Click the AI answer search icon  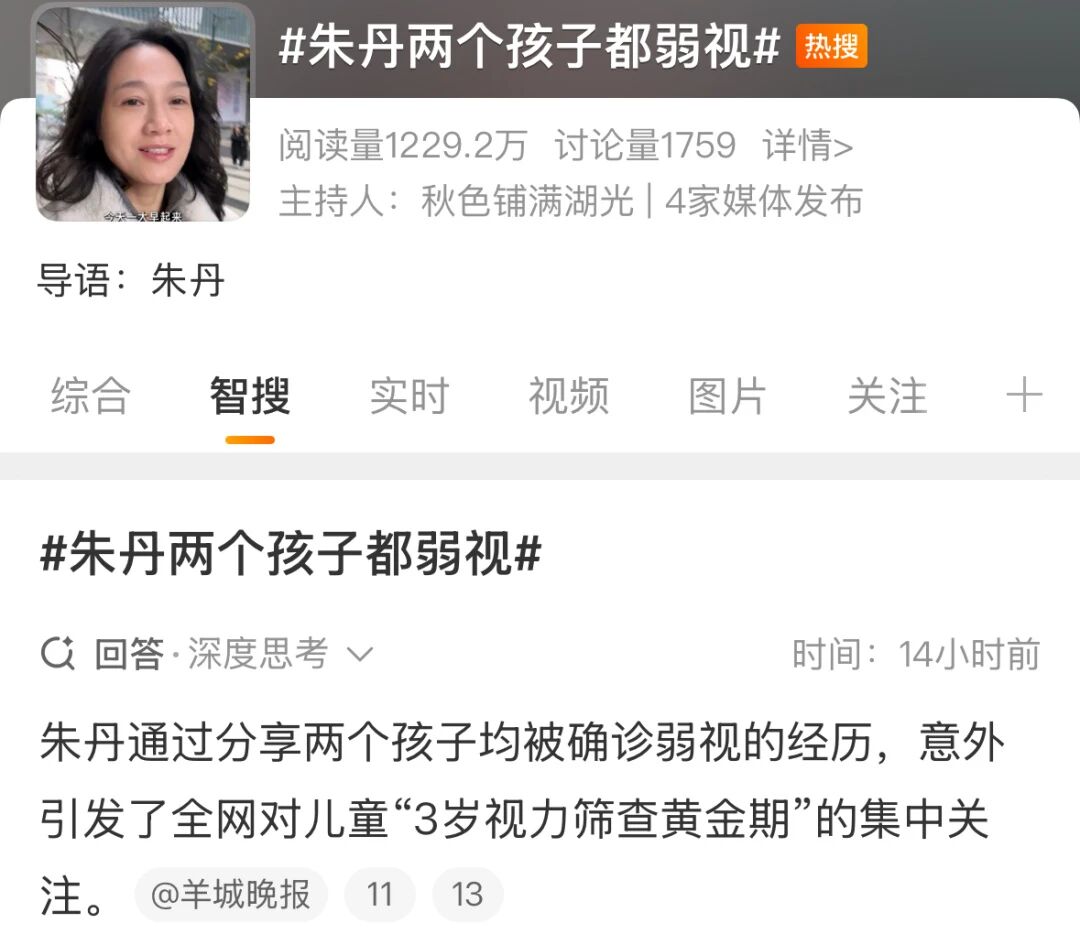pos(58,654)
